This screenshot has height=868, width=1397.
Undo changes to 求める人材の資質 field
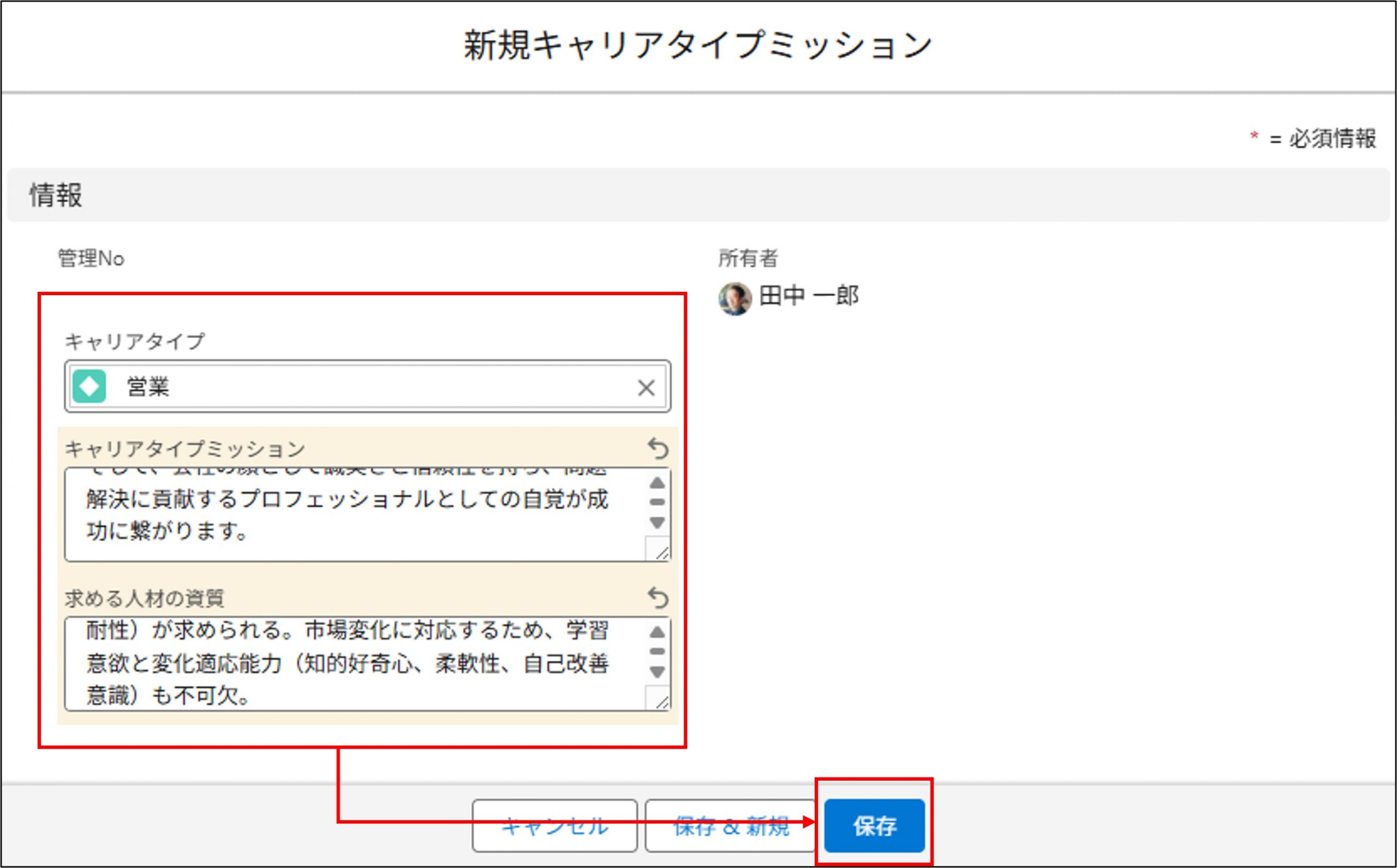click(x=658, y=597)
